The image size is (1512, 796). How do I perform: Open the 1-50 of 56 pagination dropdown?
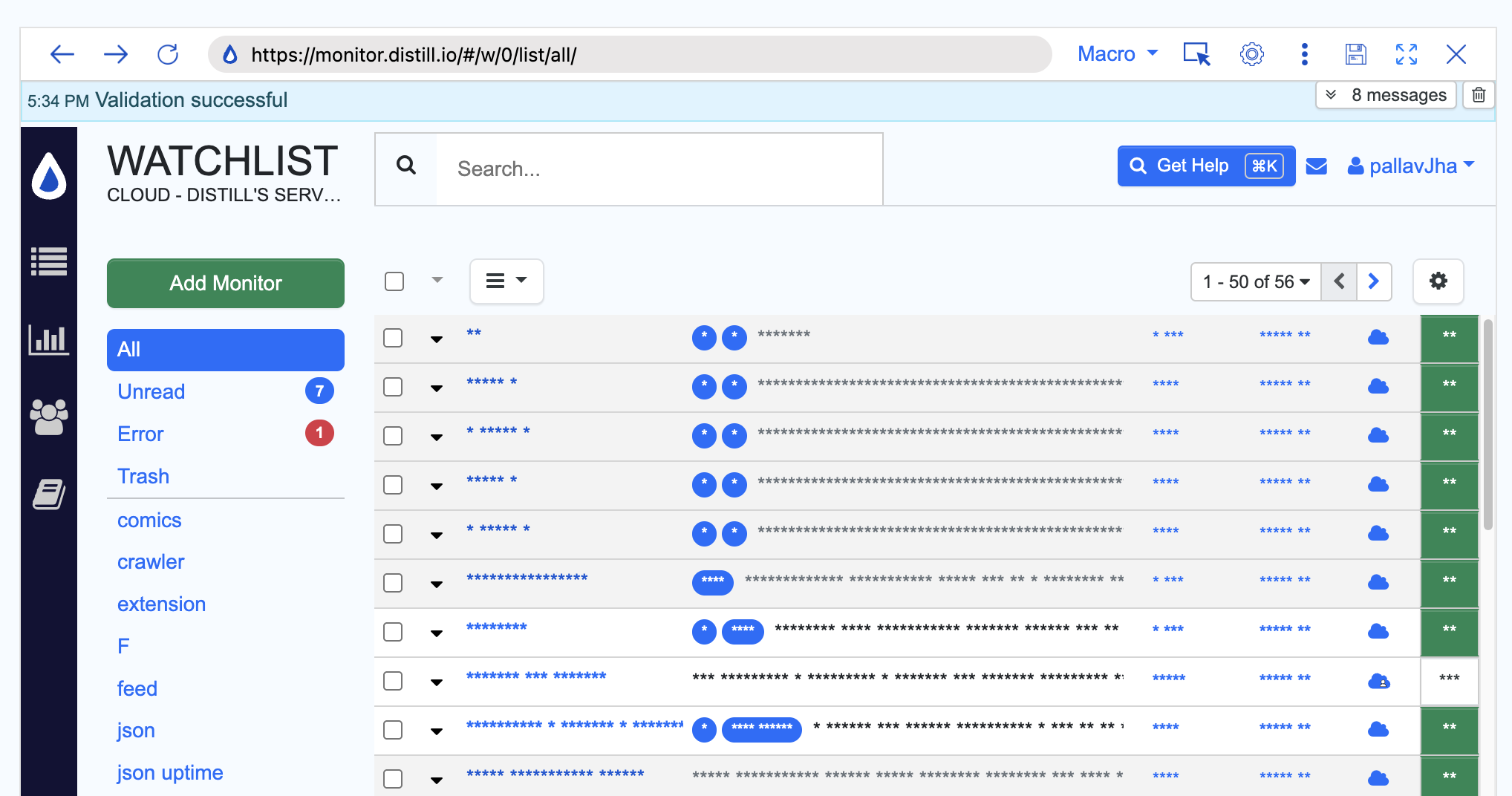(x=1255, y=281)
